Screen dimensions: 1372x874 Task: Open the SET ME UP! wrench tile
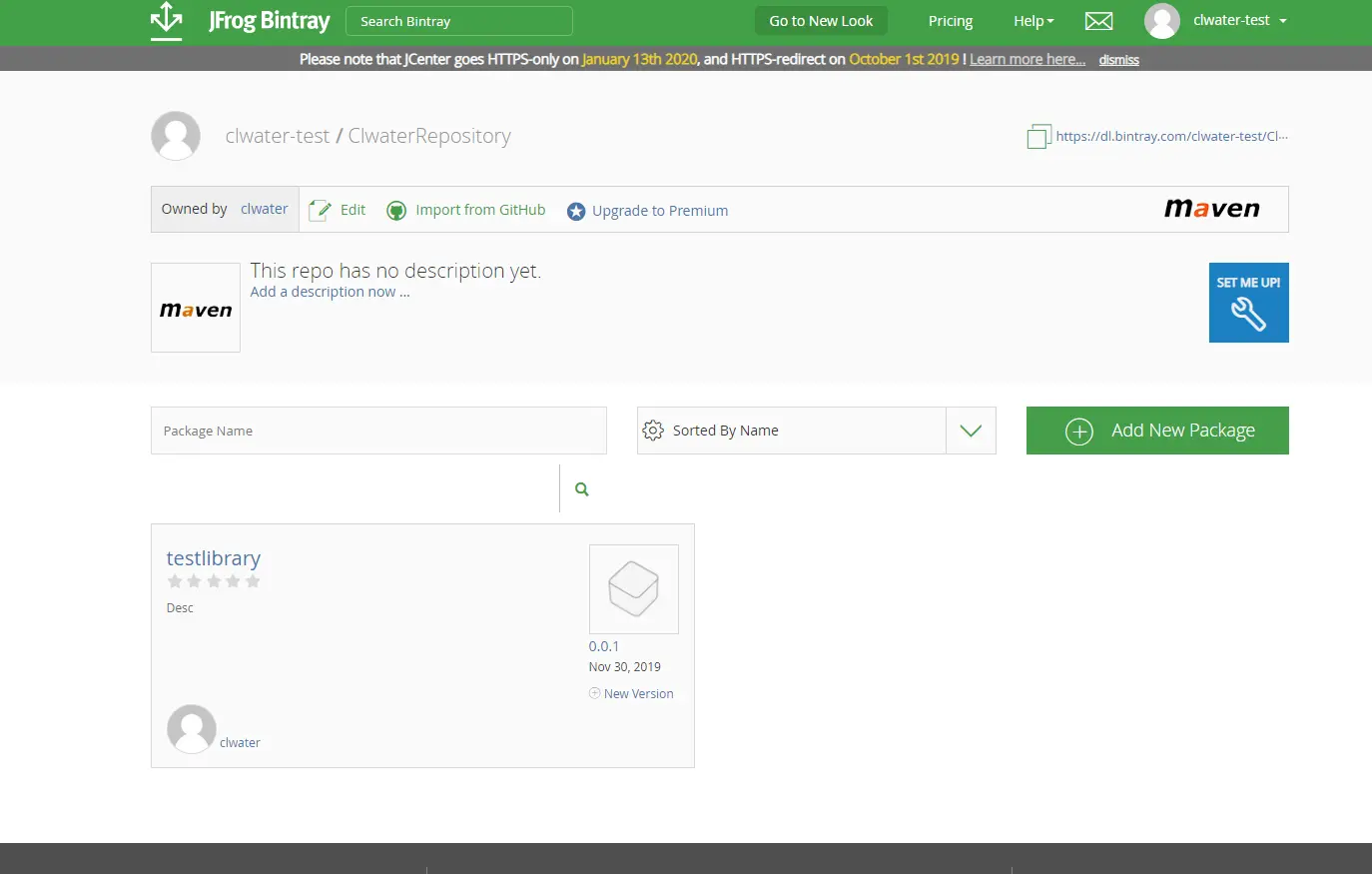click(x=1249, y=303)
